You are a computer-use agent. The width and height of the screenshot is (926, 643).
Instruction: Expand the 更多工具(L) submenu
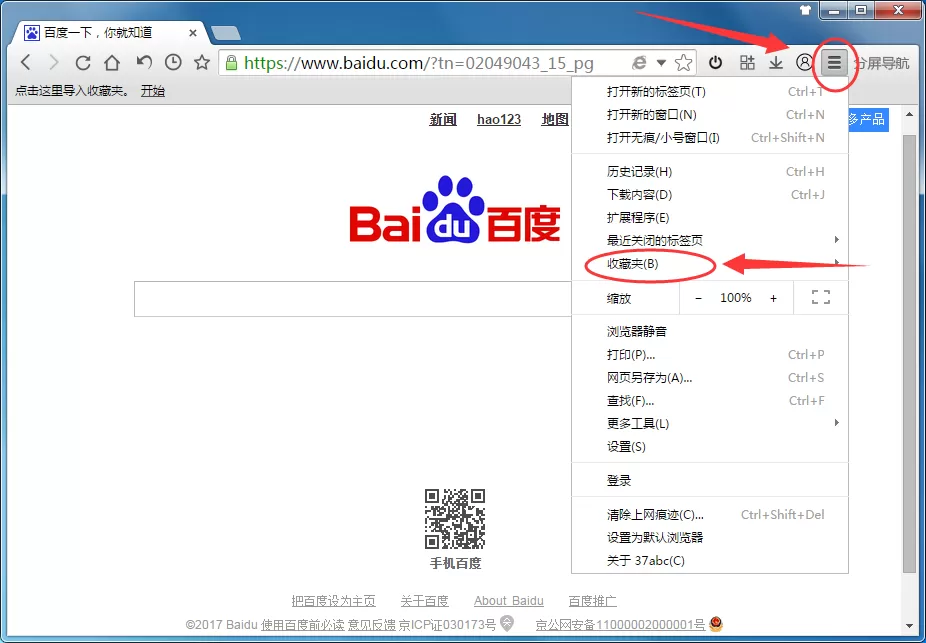tap(710, 423)
